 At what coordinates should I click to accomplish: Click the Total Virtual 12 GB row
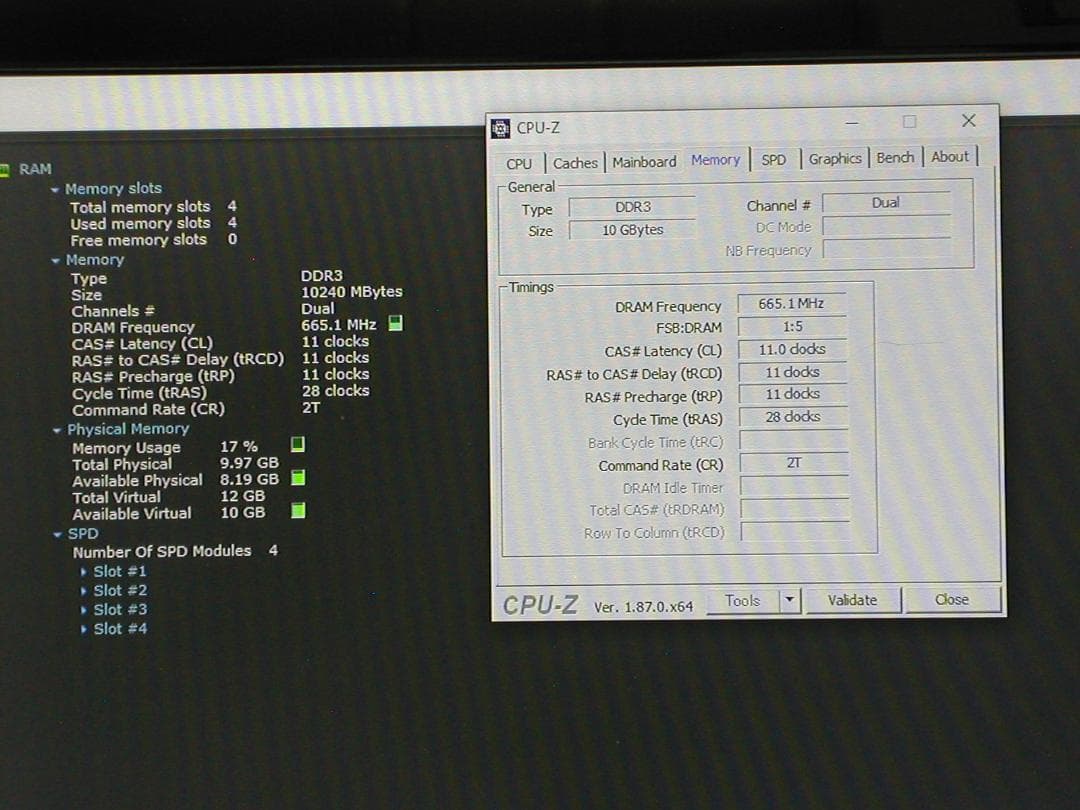point(169,497)
